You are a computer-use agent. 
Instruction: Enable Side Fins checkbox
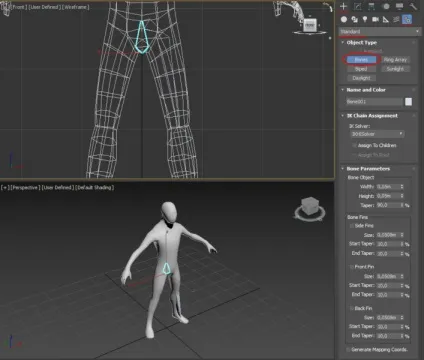click(x=351, y=226)
